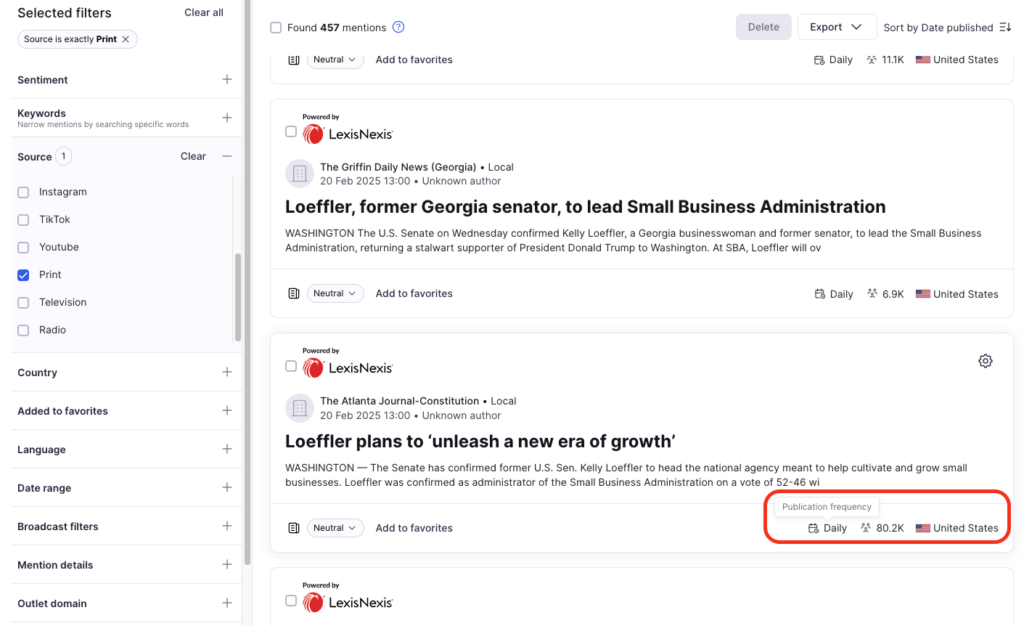Viewport: 1024px width, 626px height.
Task: Add the Griffin Daily News mention to favorites
Action: tap(414, 294)
